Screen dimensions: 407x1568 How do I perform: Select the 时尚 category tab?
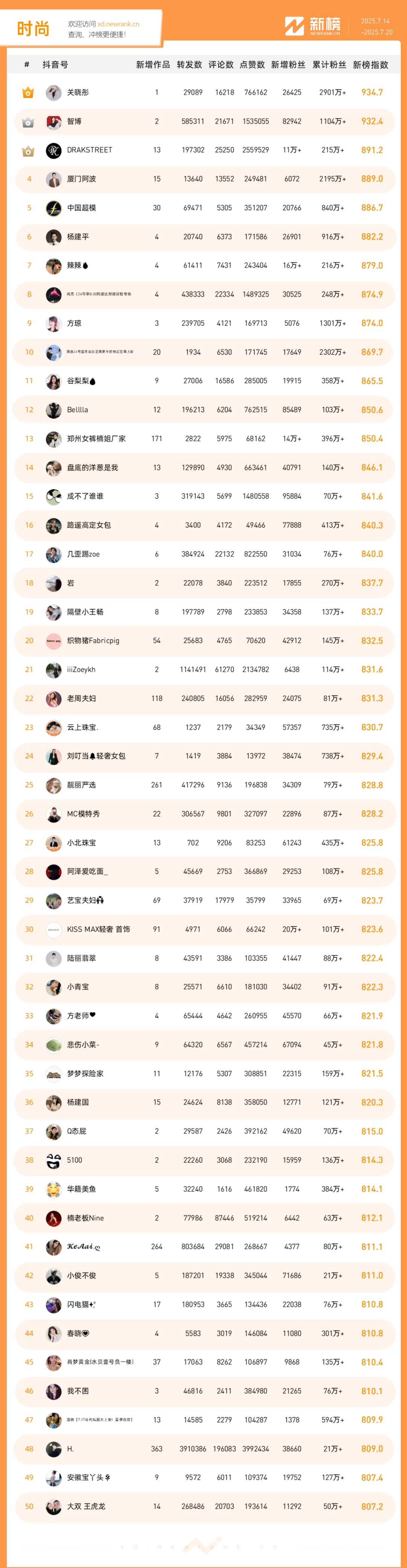pyautogui.click(x=33, y=29)
